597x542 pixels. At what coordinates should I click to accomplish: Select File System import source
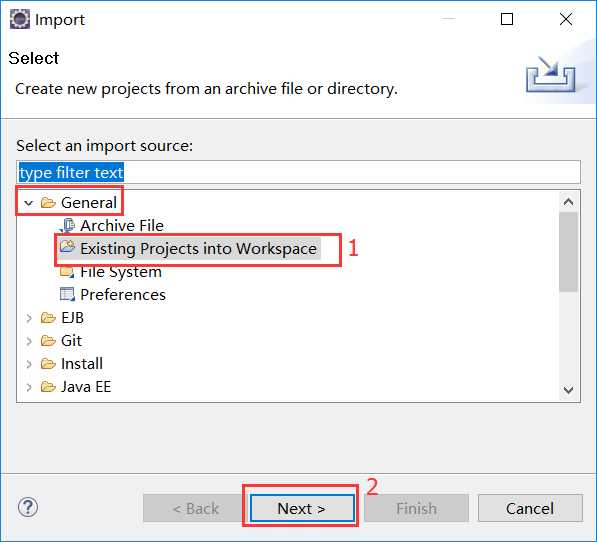click(x=121, y=272)
